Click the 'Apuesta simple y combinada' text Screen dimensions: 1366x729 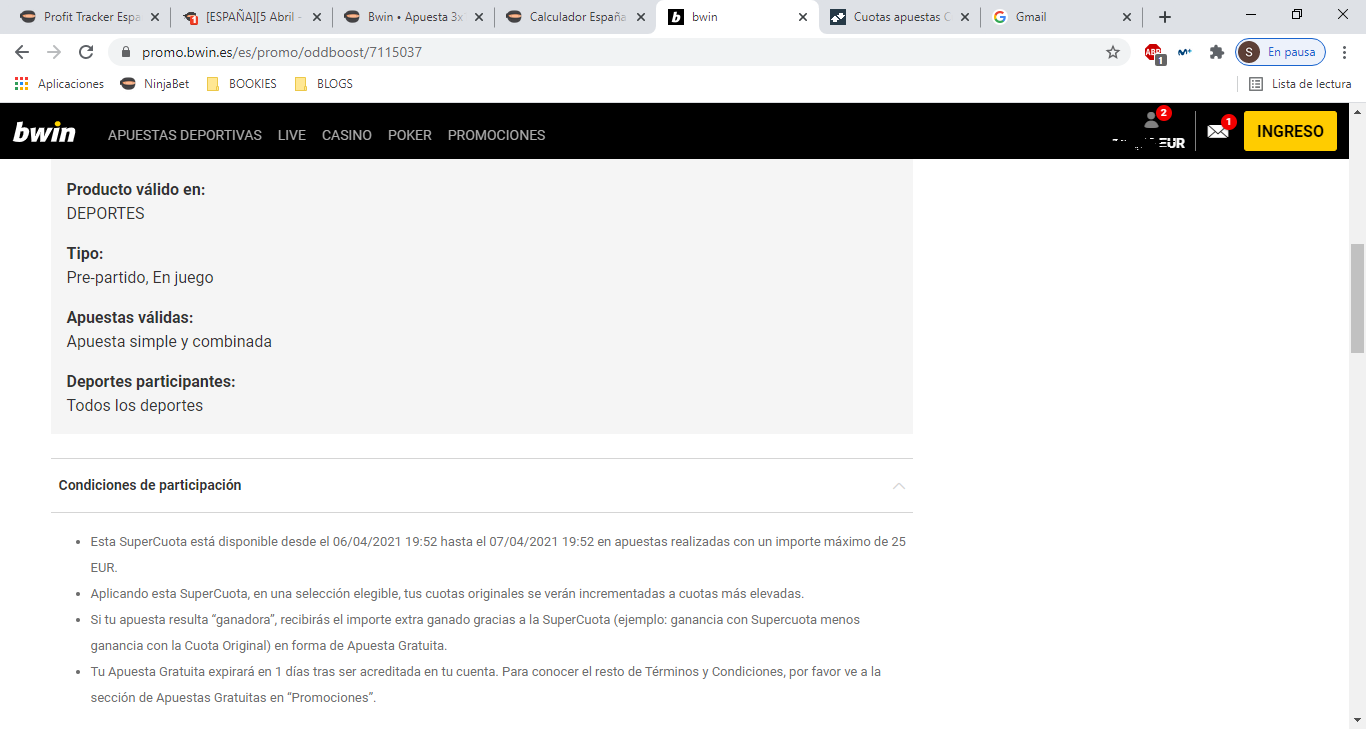click(x=169, y=342)
